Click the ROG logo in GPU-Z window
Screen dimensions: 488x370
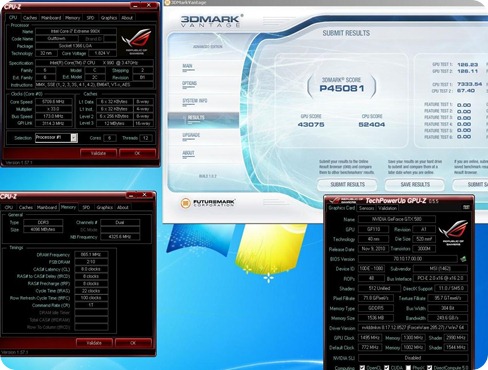[x=454, y=232]
